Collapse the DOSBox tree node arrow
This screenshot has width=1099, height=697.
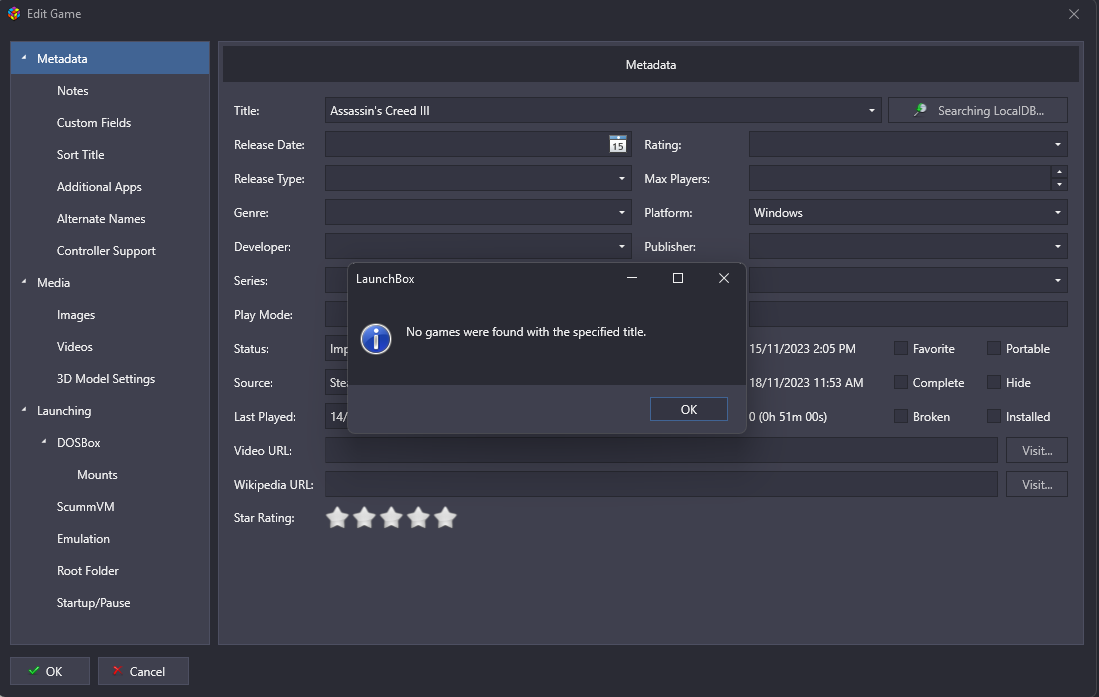43,442
